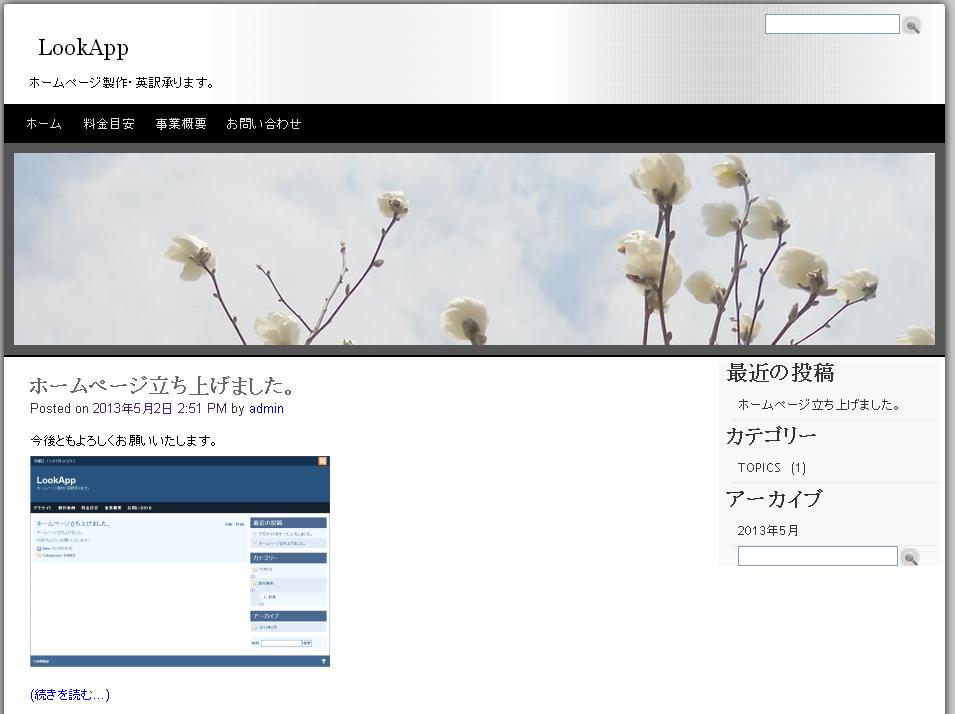The image size is (955, 714).
Task: Open the recent post link in the sidebar
Action: click(x=819, y=405)
